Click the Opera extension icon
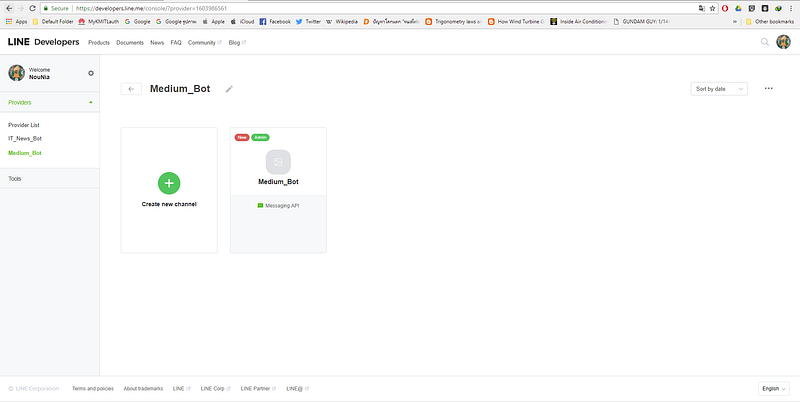Image resolution: width=800 pixels, height=402 pixels. 725,8
